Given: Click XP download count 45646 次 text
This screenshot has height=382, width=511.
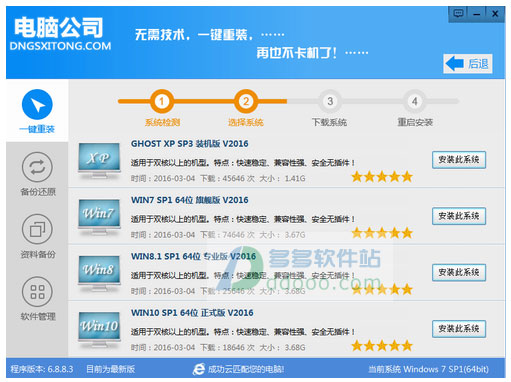Looking at the screenshot, I should coord(227,178).
